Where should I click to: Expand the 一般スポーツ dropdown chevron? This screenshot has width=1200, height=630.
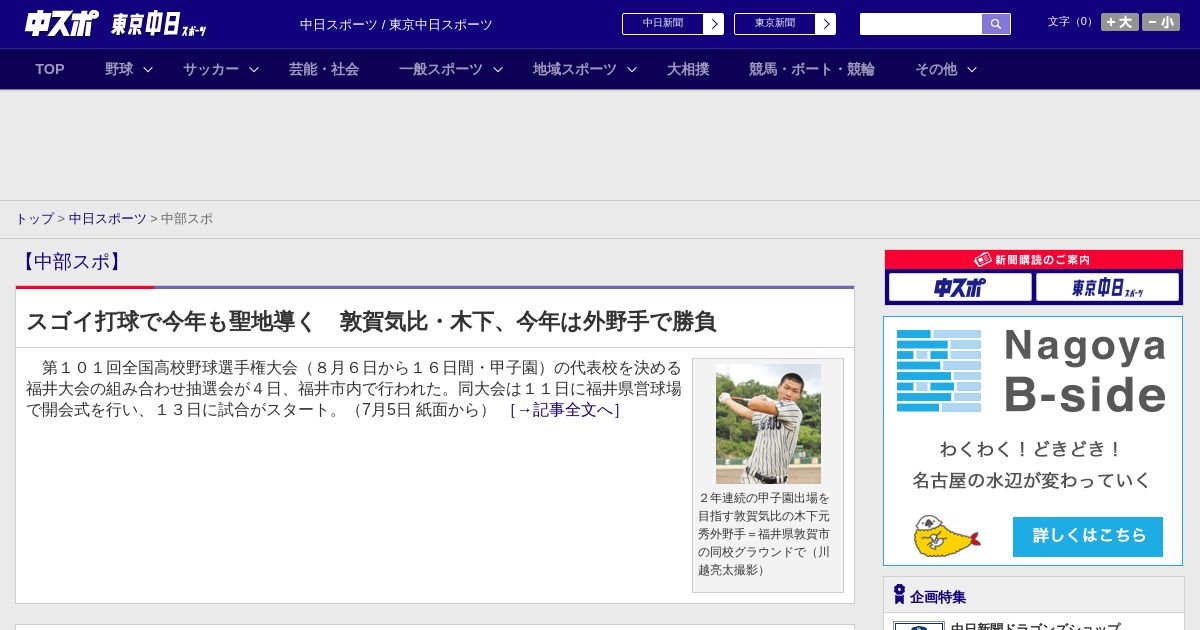point(498,69)
